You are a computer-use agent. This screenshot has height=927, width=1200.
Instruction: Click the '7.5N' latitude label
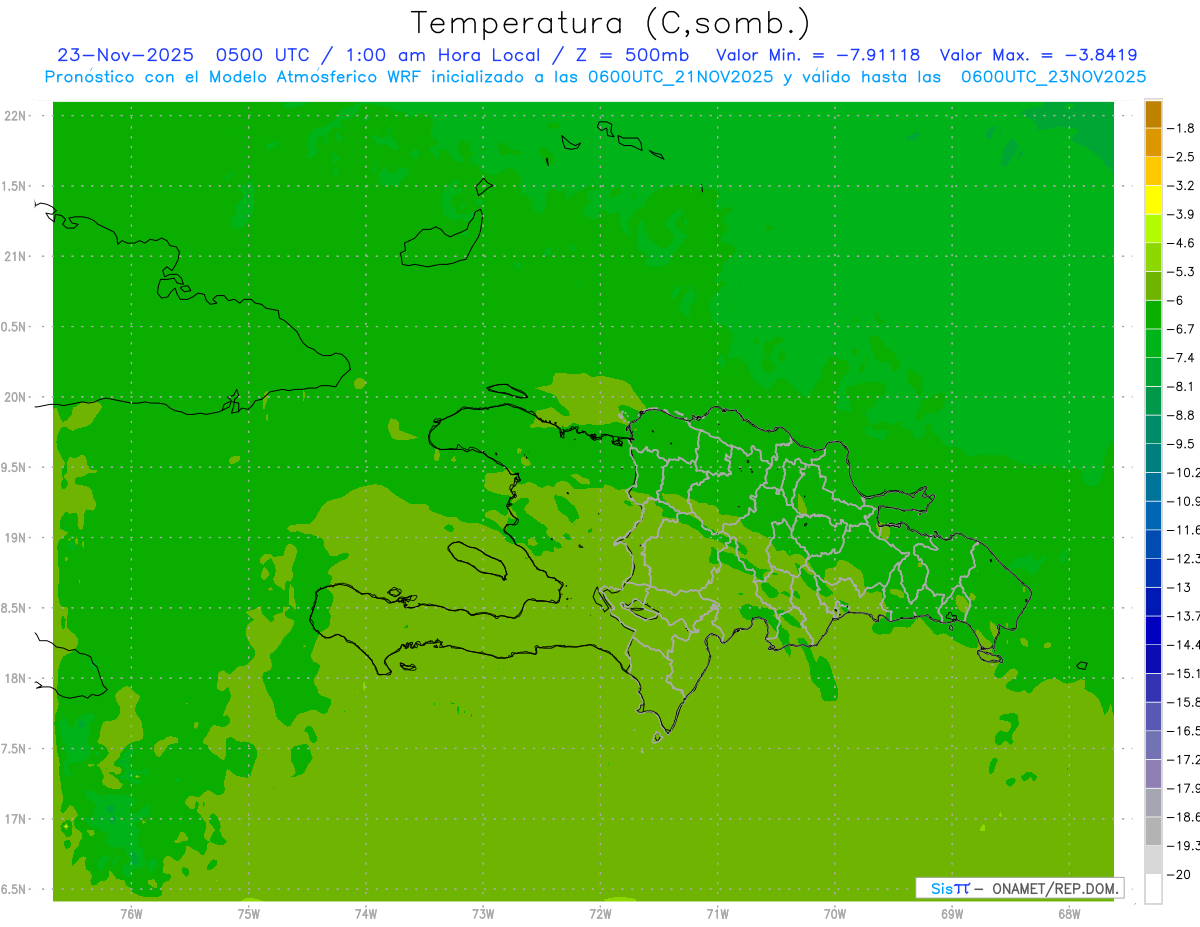point(15,749)
